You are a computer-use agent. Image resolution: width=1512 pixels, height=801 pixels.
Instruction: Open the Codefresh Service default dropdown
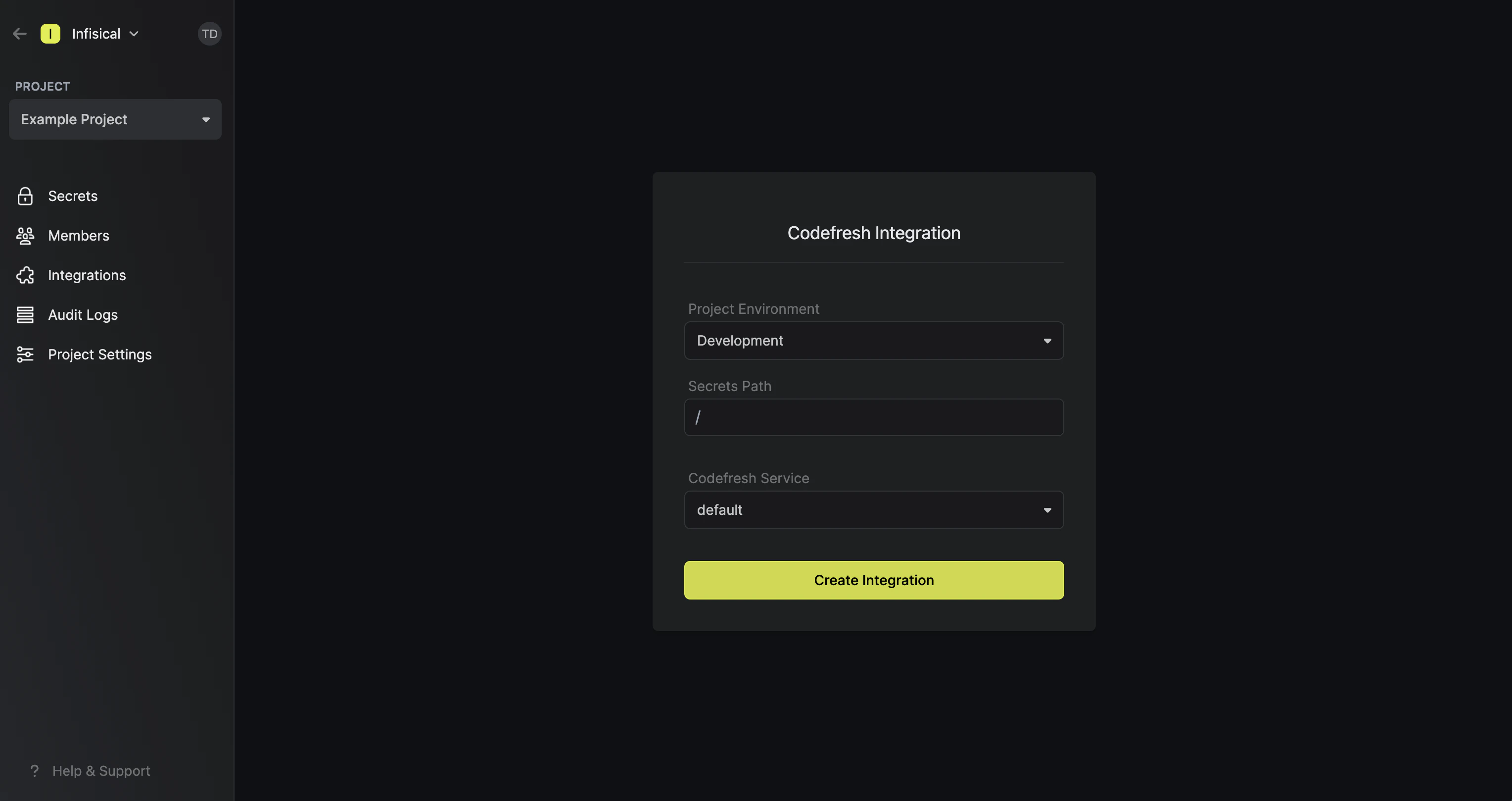tap(874, 510)
